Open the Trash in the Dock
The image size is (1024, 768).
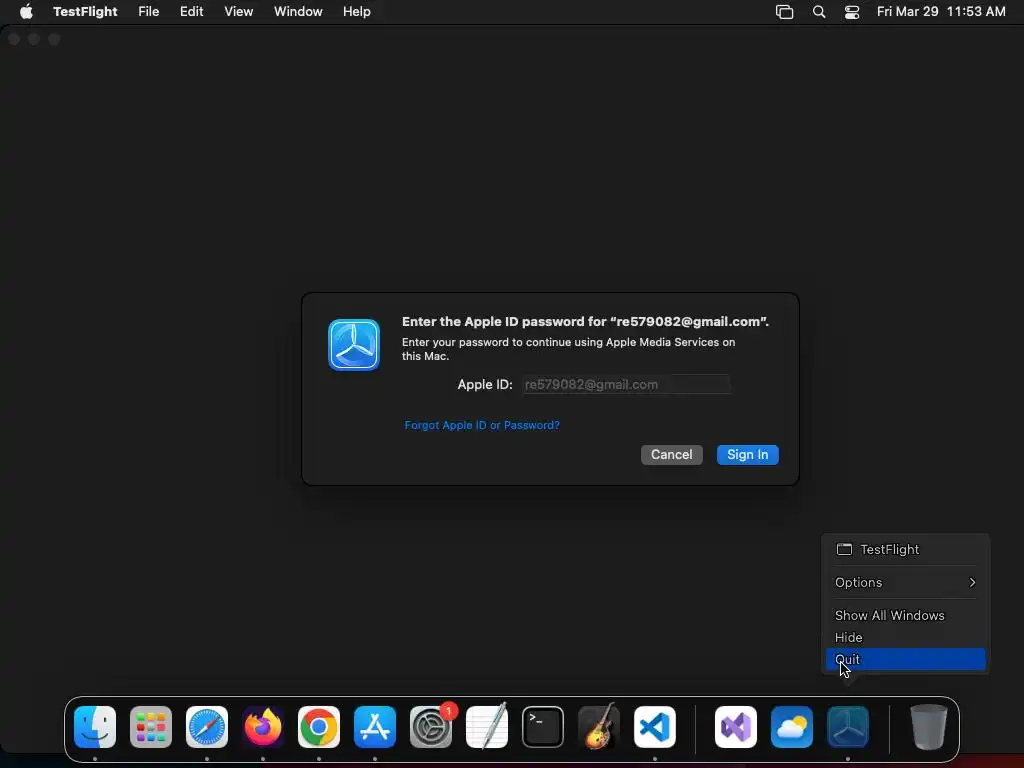coord(929,727)
